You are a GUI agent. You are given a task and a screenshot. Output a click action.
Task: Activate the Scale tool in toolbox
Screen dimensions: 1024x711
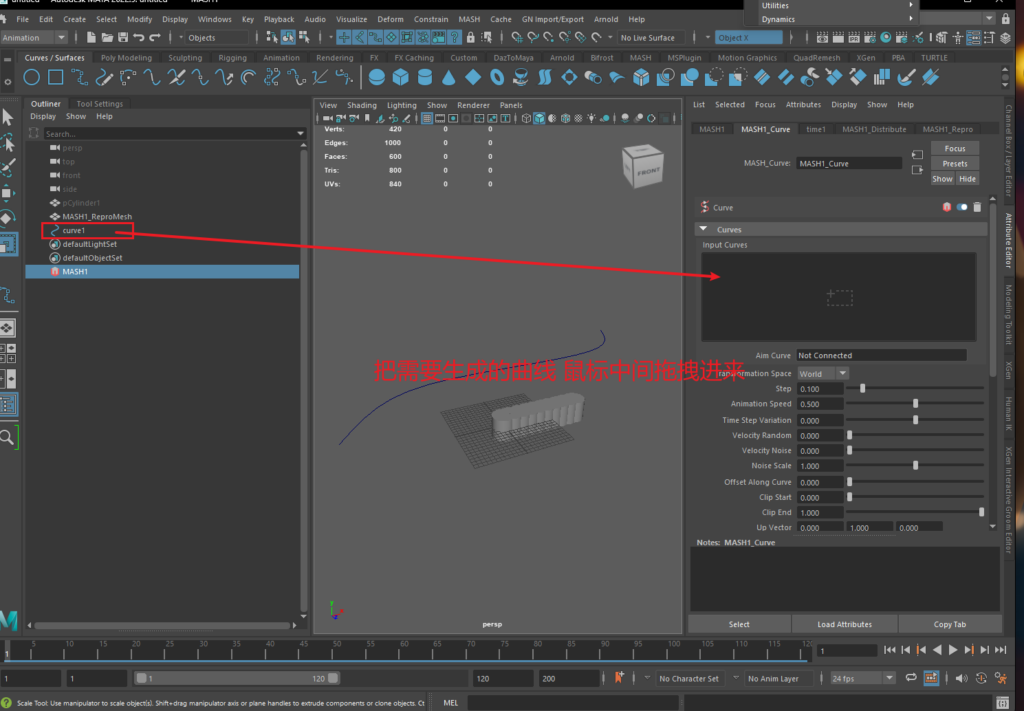pos(8,244)
